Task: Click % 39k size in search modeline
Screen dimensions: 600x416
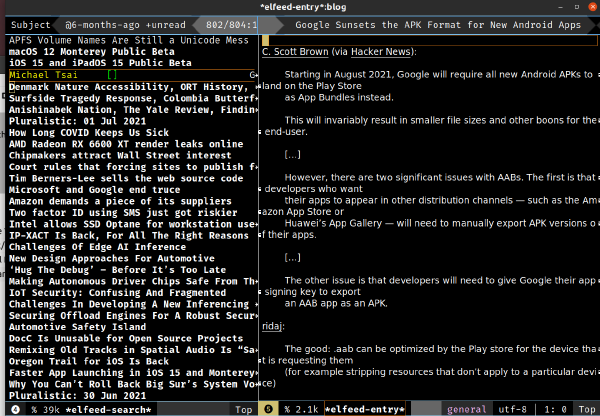Action: pos(45,409)
